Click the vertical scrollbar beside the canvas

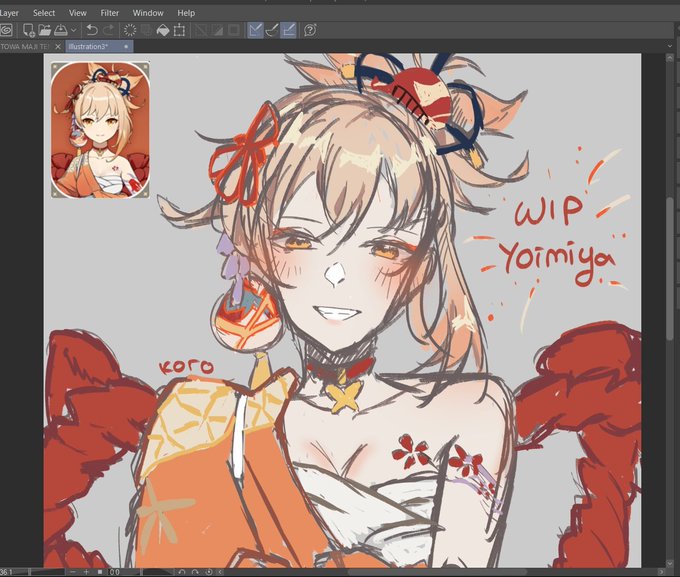[670, 269]
